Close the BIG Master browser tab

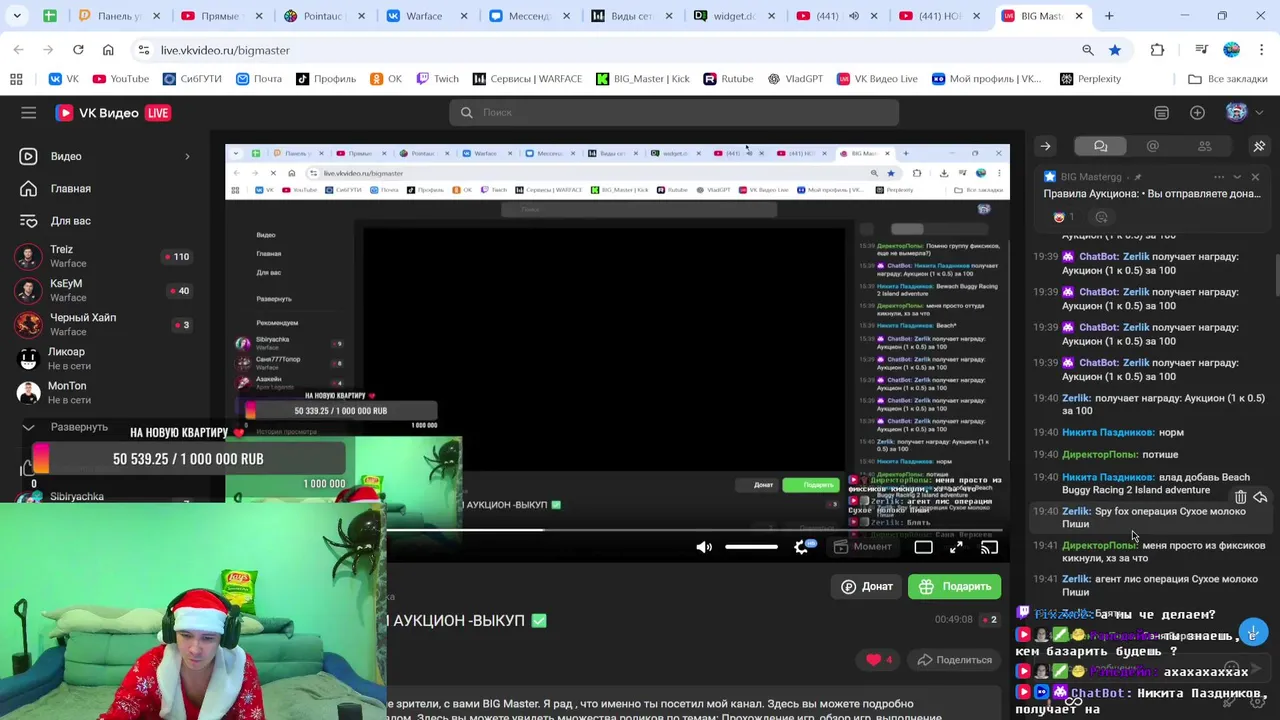tap(1079, 16)
